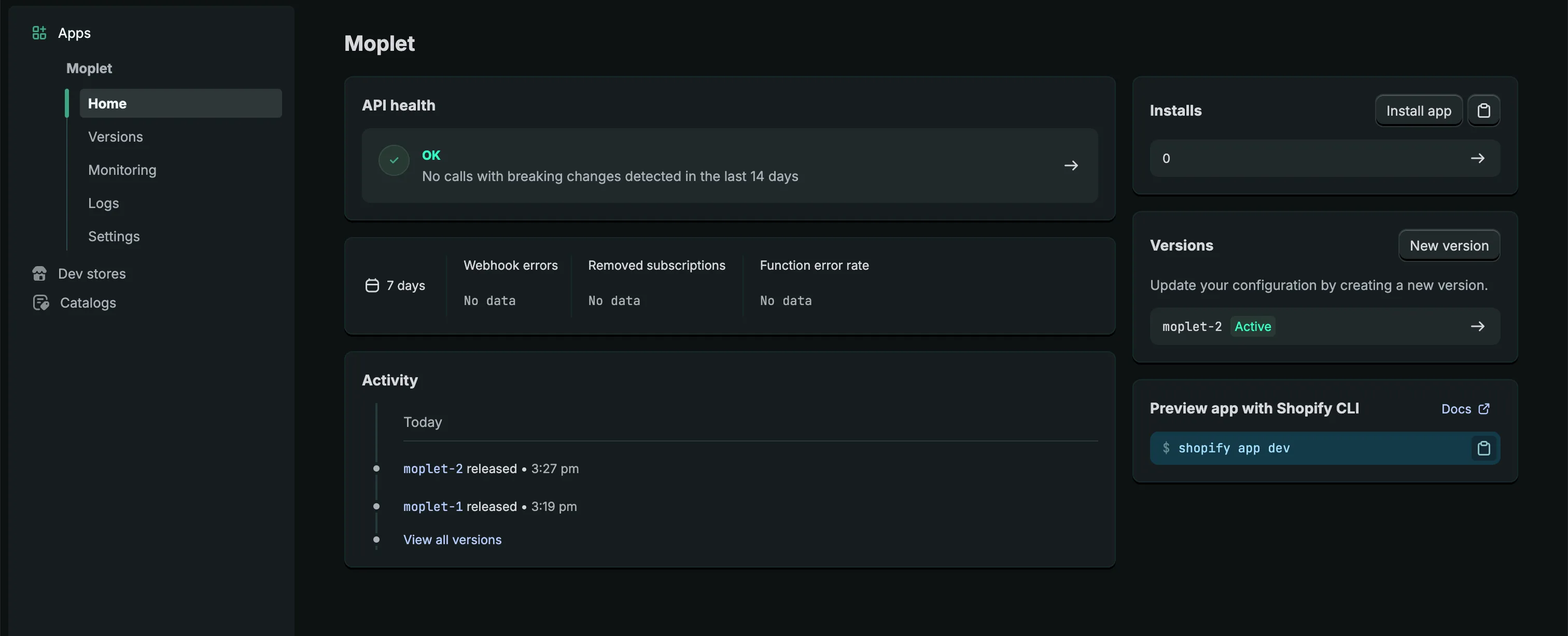Copy the shopify app dev command
1568x636 pixels.
(x=1483, y=448)
